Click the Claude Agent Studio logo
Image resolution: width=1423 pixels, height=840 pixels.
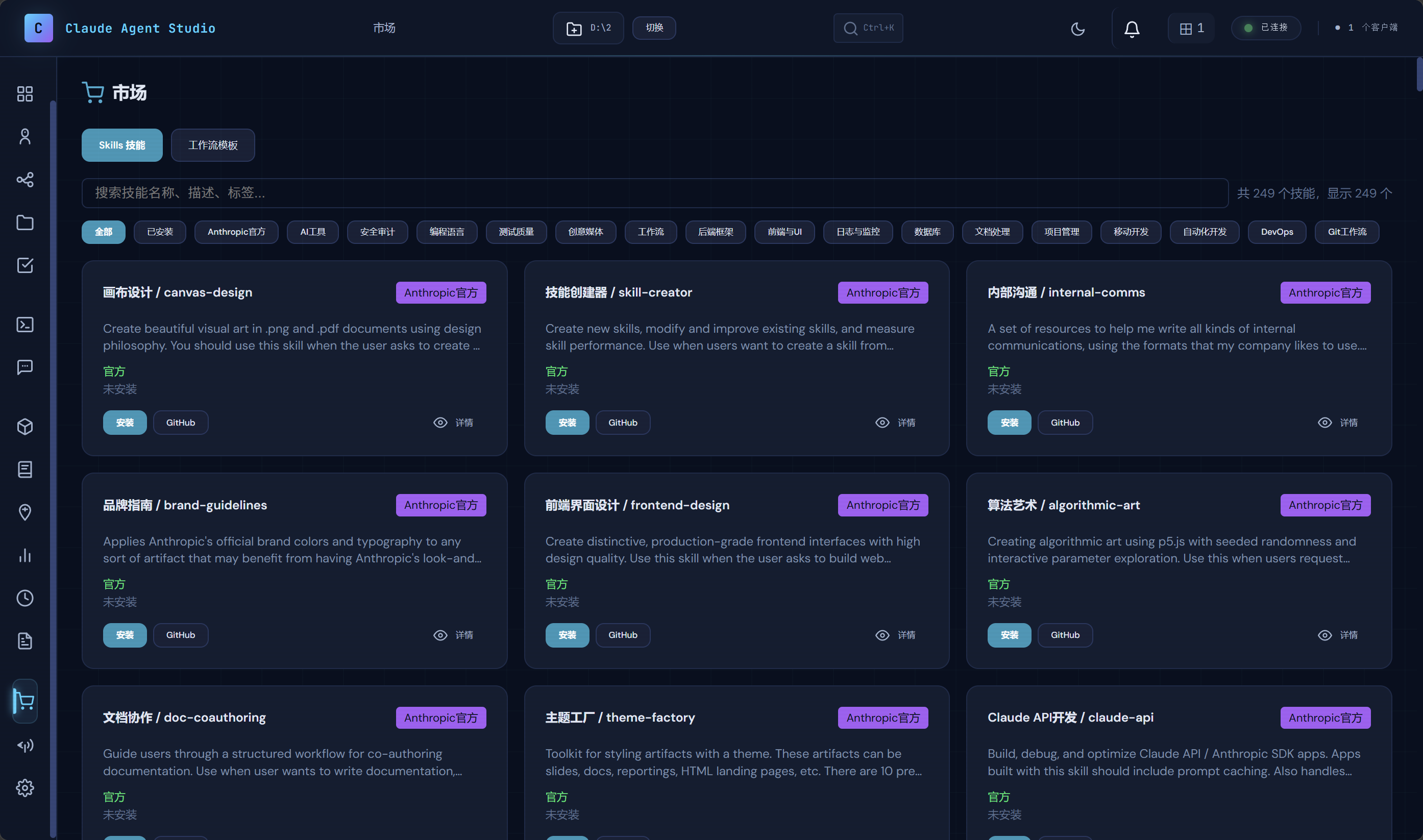(38, 28)
